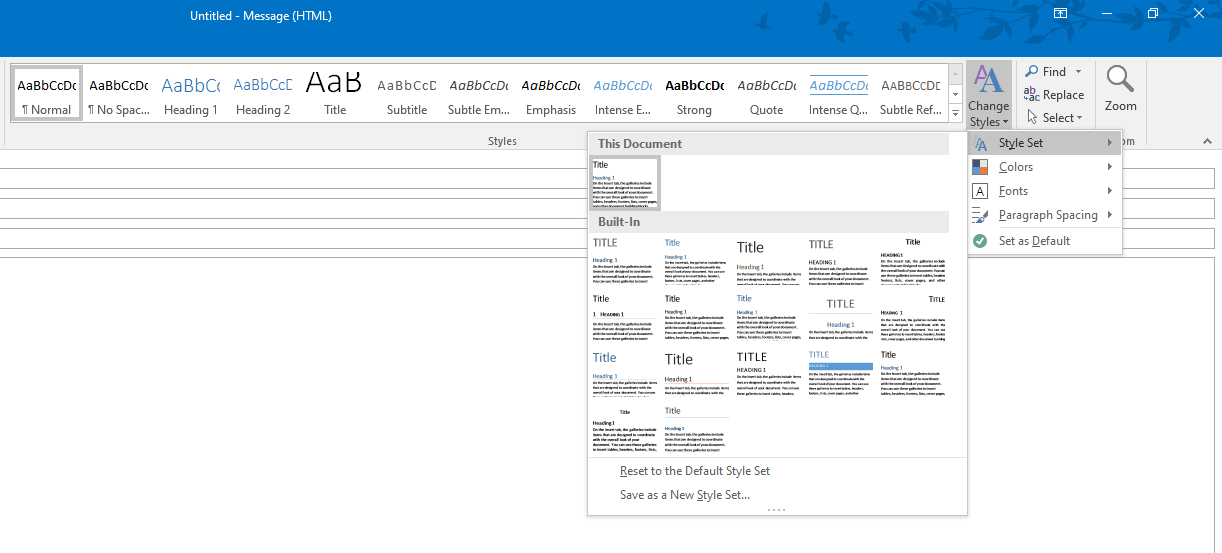Select the This Document style set thumbnail
The height and width of the screenshot is (553, 1222).
(625, 183)
